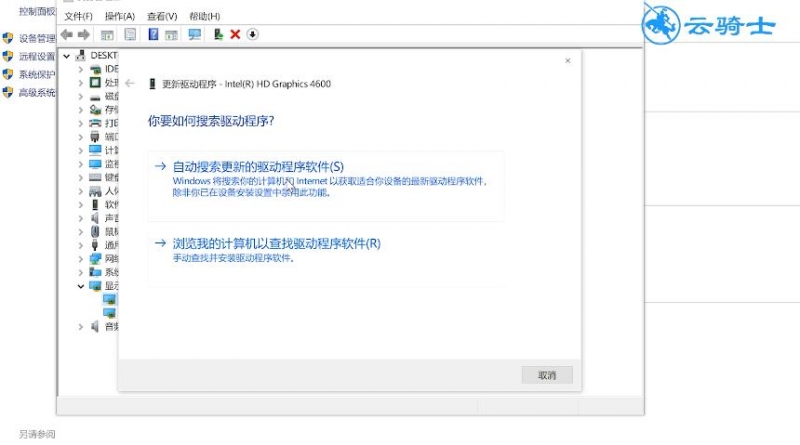Toggle the action pane icon right of Help
The height and width of the screenshot is (445, 800).
coord(171,35)
